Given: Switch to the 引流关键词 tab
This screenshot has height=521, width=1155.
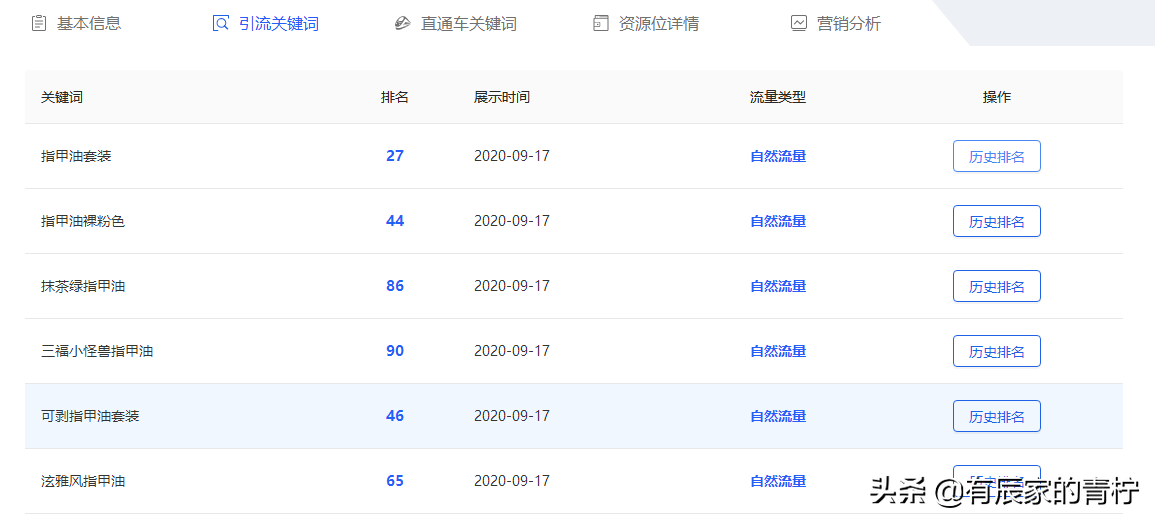Looking at the screenshot, I should click(266, 24).
